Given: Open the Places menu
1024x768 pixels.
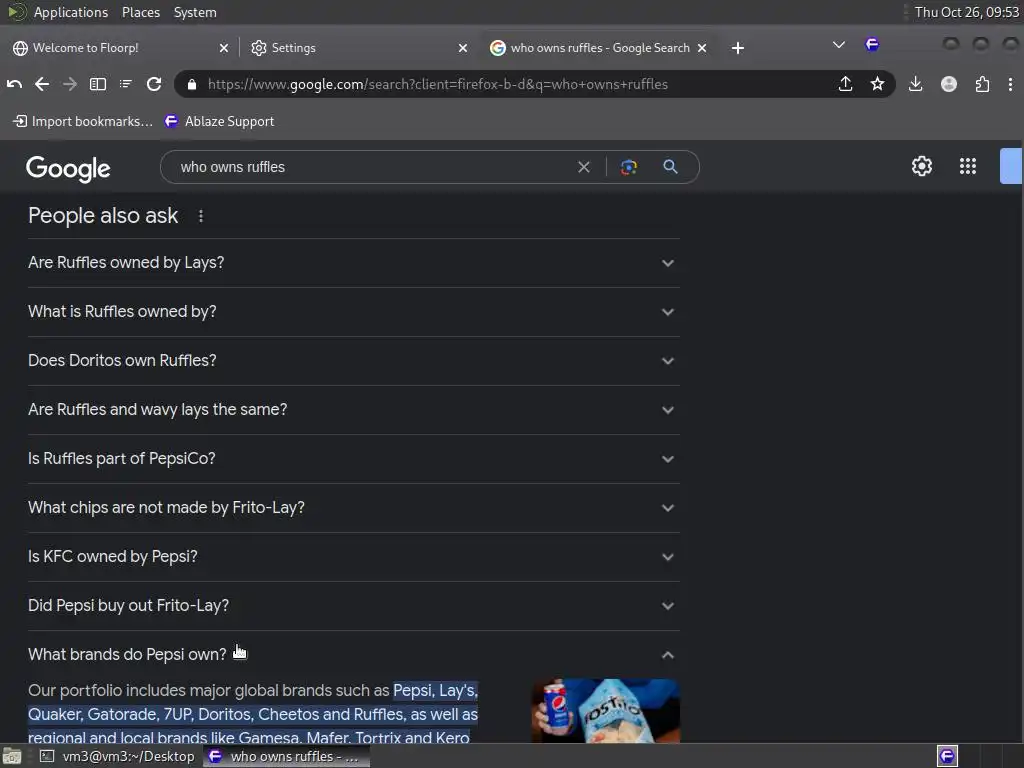Looking at the screenshot, I should click(140, 12).
